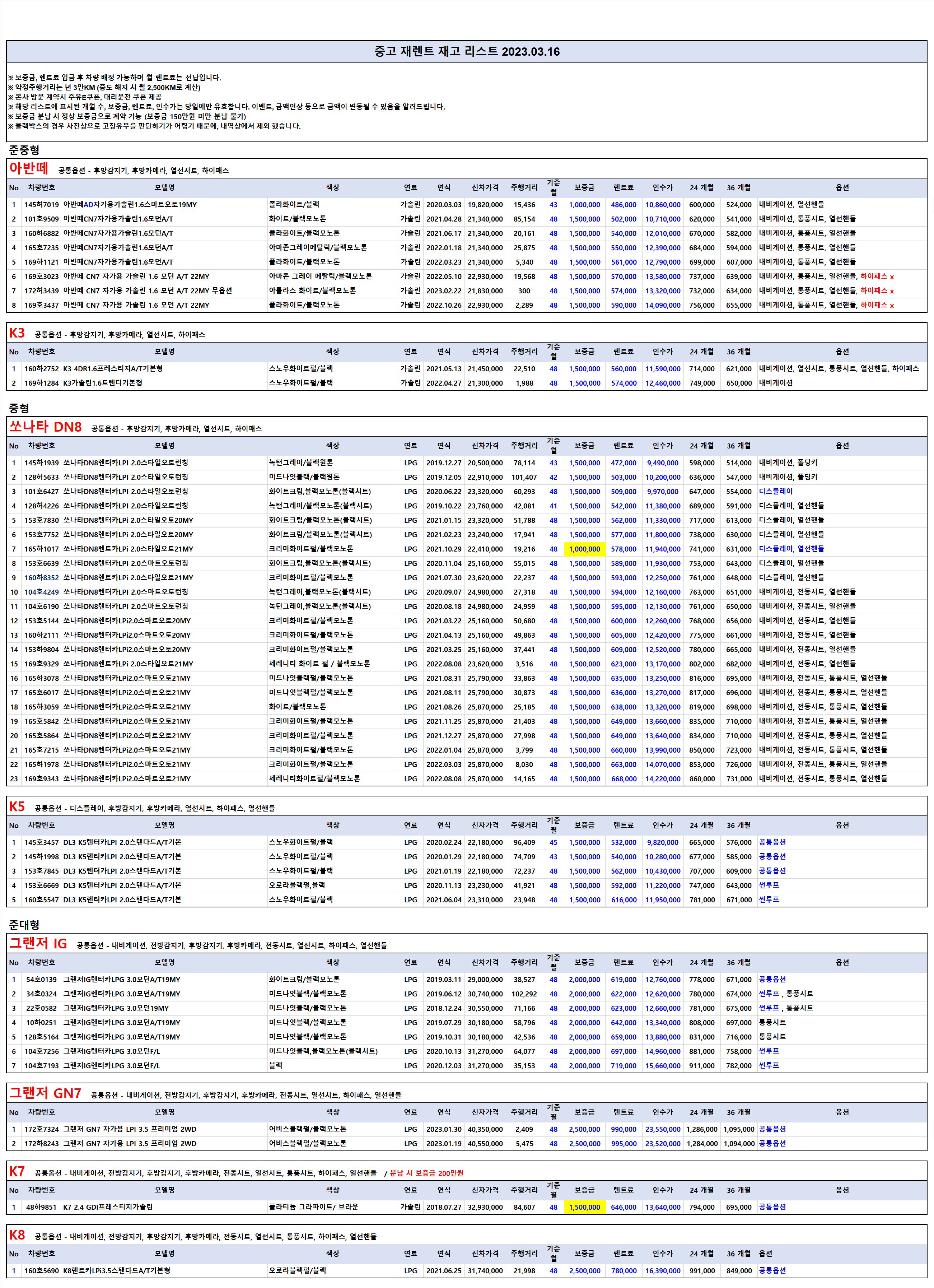Select the red '쏘나타 DN8' section heading

[x=46, y=427]
